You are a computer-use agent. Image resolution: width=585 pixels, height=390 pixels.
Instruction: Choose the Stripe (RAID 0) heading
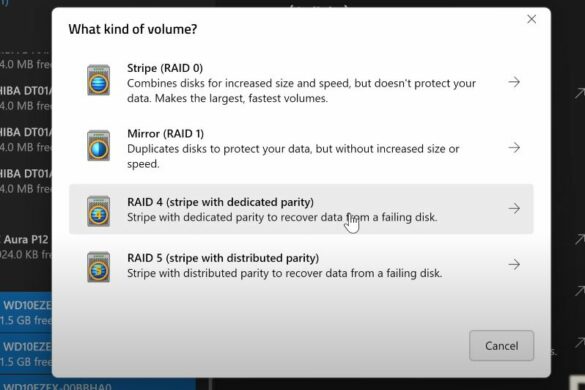click(165, 68)
